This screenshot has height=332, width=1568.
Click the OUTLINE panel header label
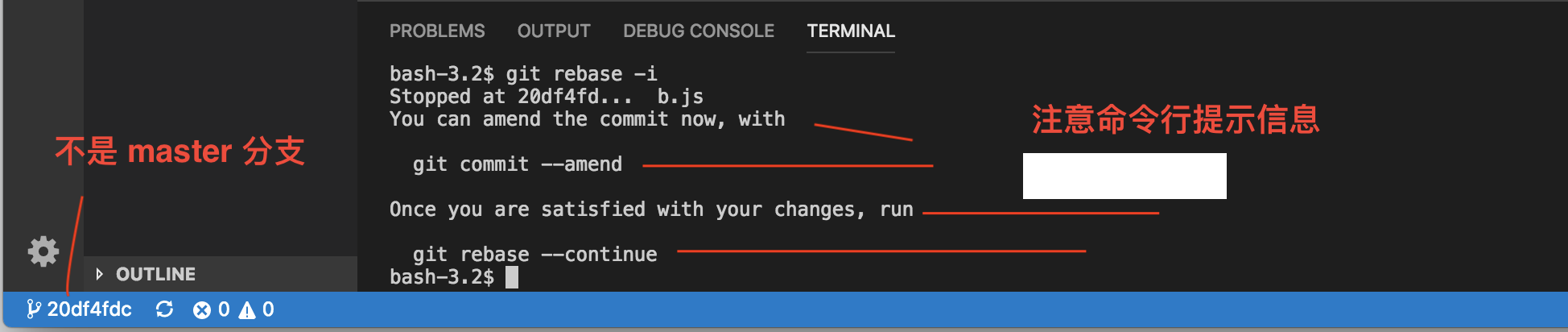click(155, 274)
